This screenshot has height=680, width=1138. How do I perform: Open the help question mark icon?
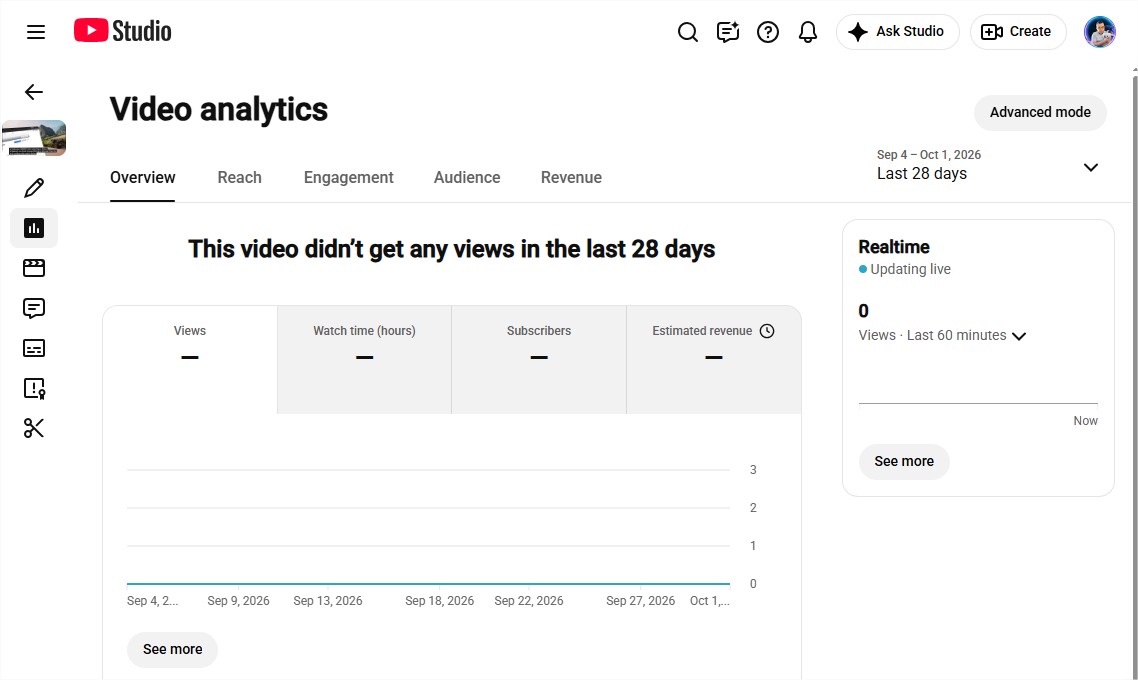point(767,32)
